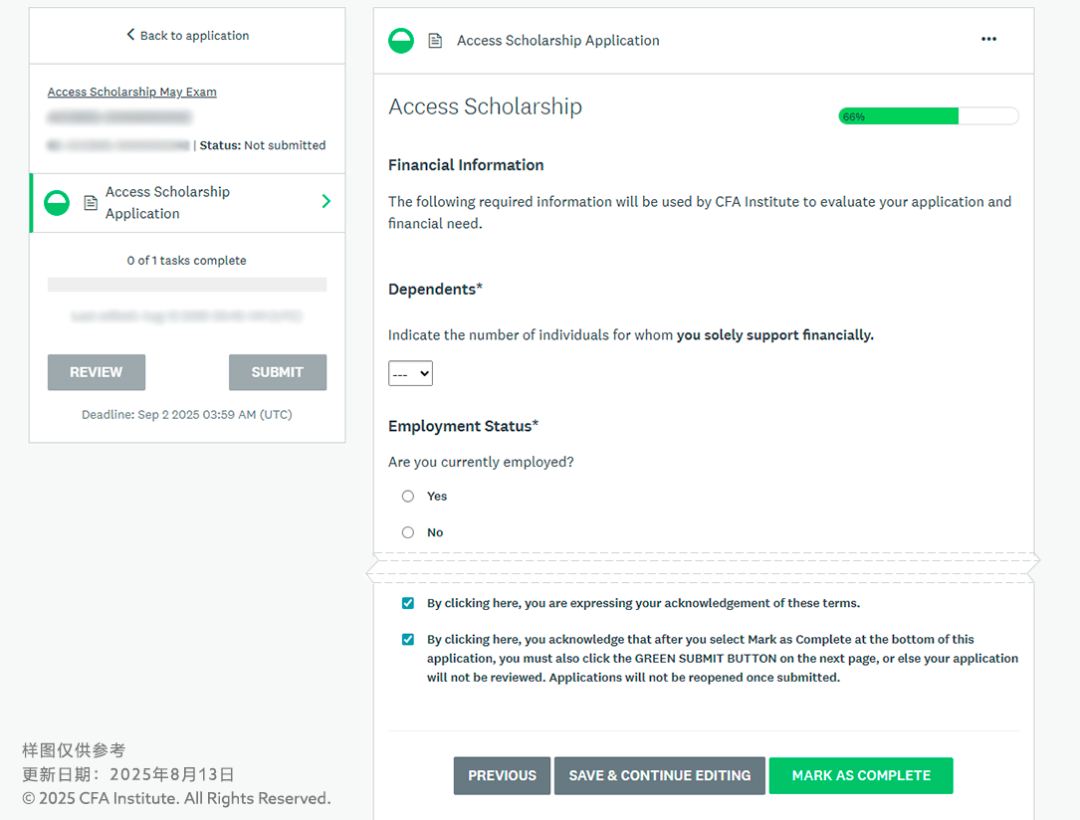Select Yes for currently employed
The image size is (1080, 820).
pyautogui.click(x=408, y=496)
